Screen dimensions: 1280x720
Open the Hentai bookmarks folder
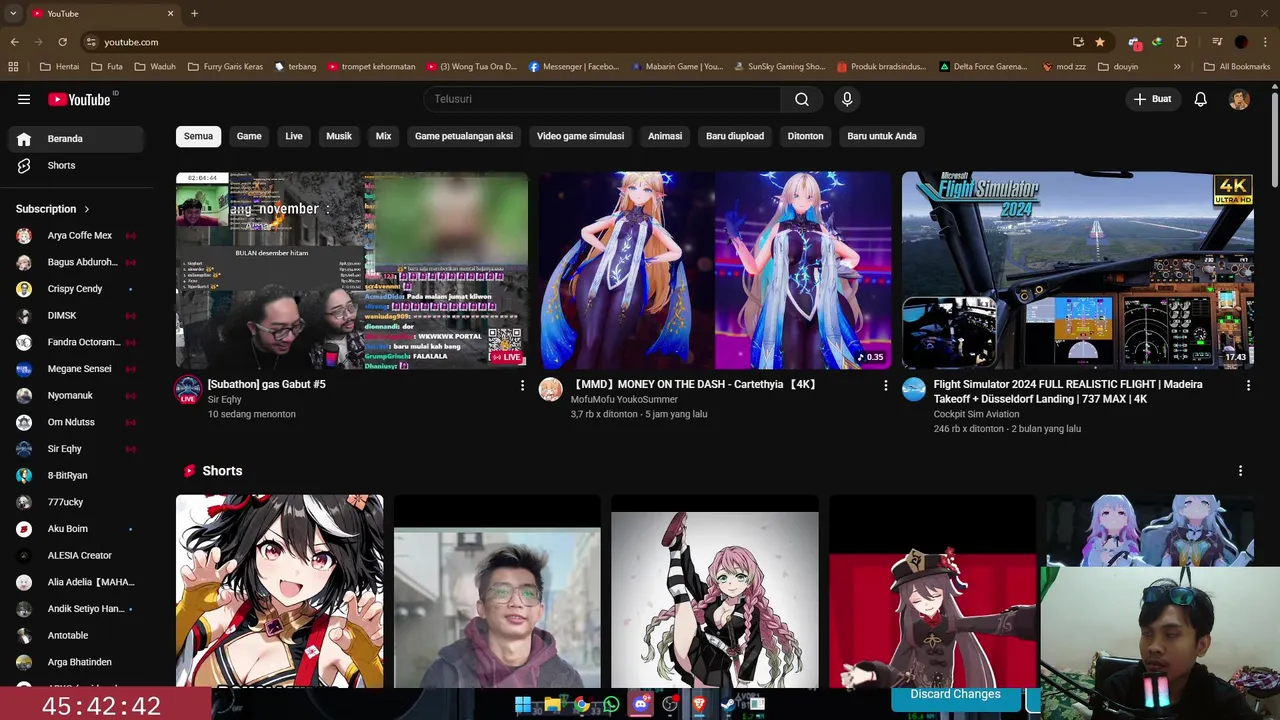(59, 67)
